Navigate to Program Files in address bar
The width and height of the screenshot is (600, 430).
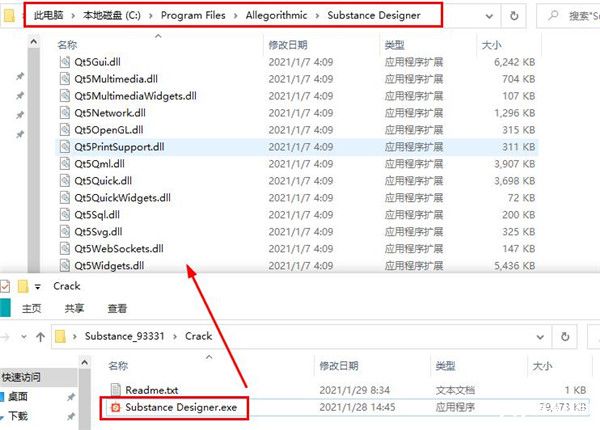193,15
